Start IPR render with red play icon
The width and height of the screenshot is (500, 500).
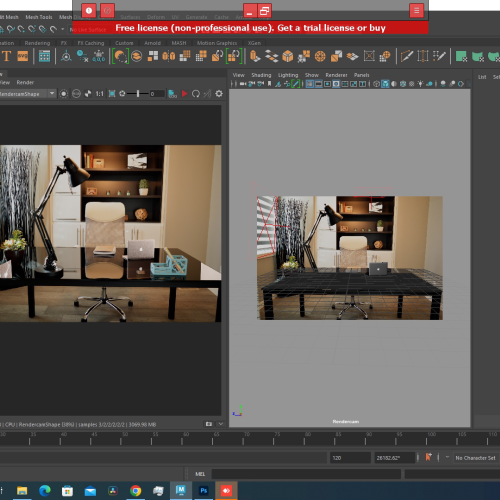click(x=184, y=94)
